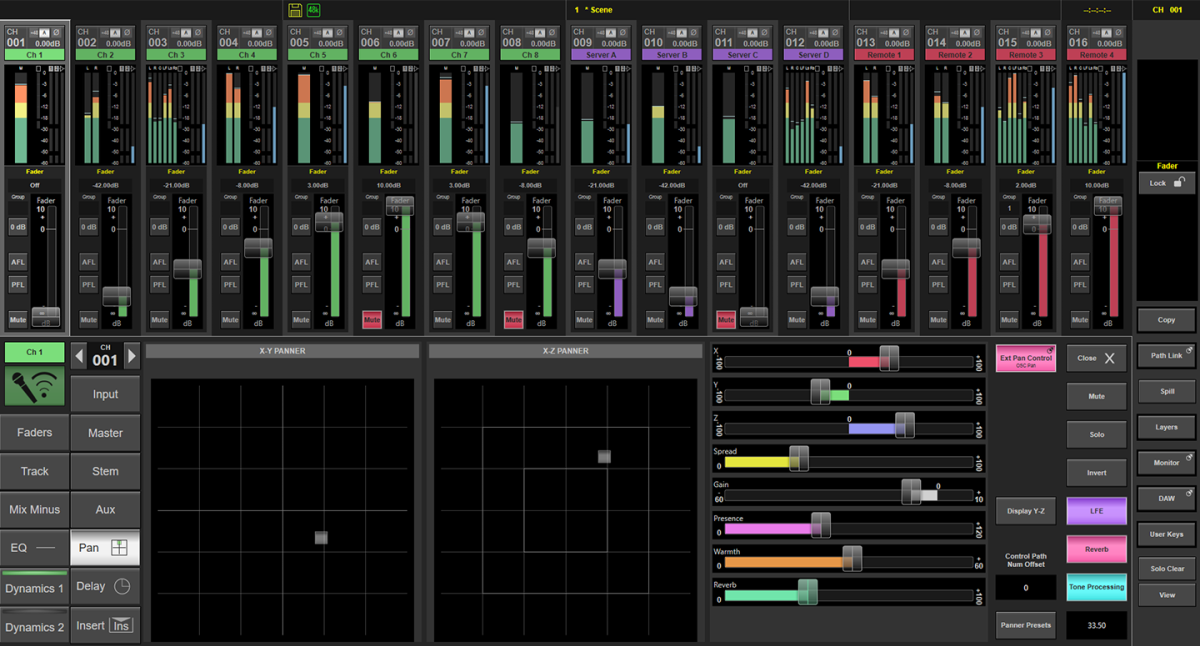Click the microphone wireless input icon

34,387
